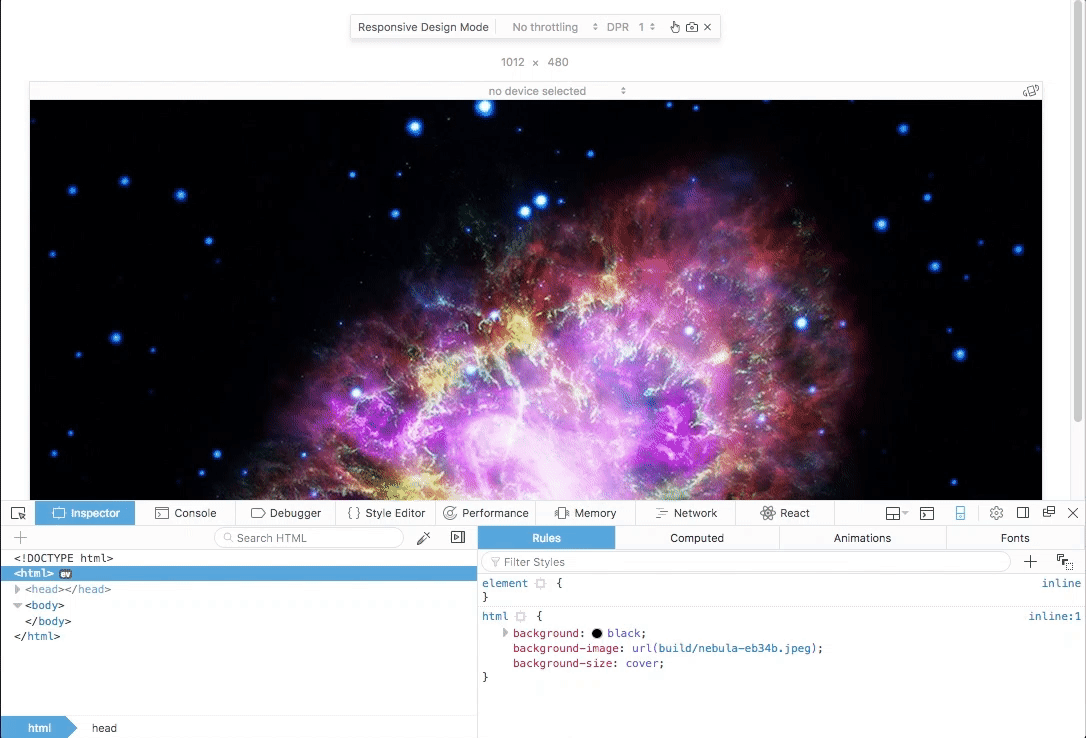This screenshot has width=1086, height=738.
Task: Open the Fonts sidebar tab
Action: click(x=1015, y=538)
